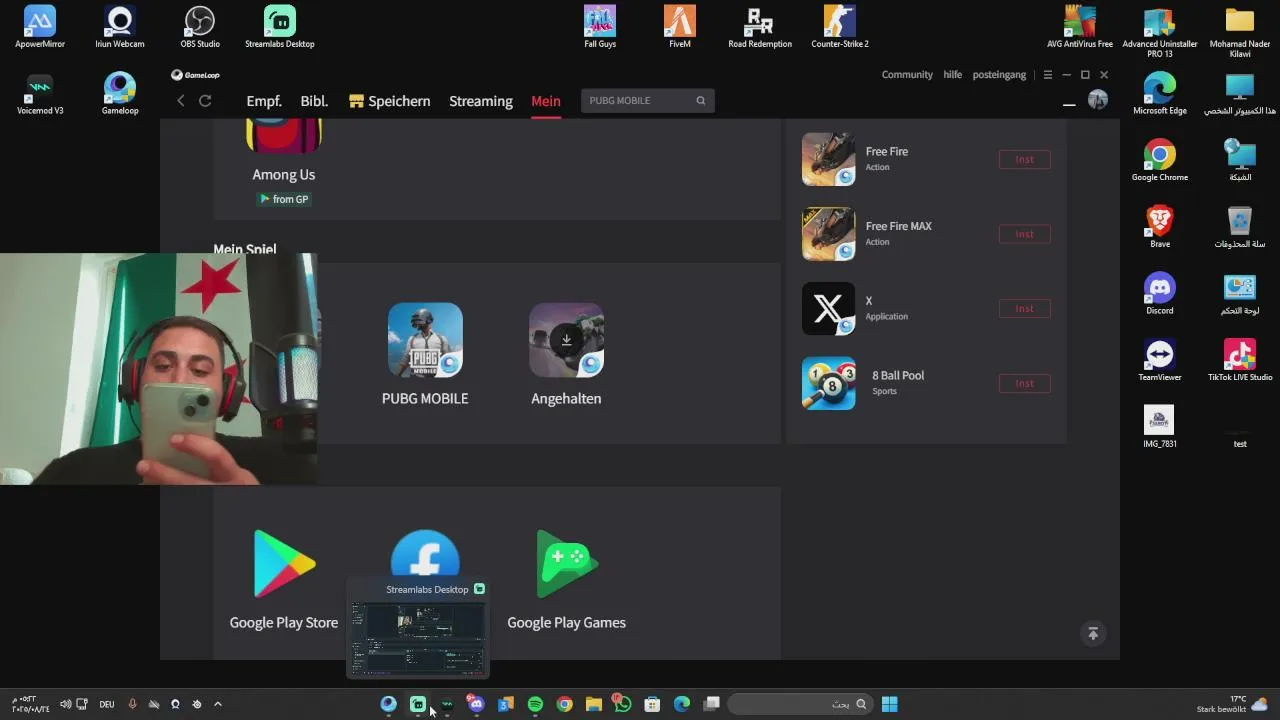Open Google Play Store in Gameloop
This screenshot has height=720, width=1280.
pos(284,565)
